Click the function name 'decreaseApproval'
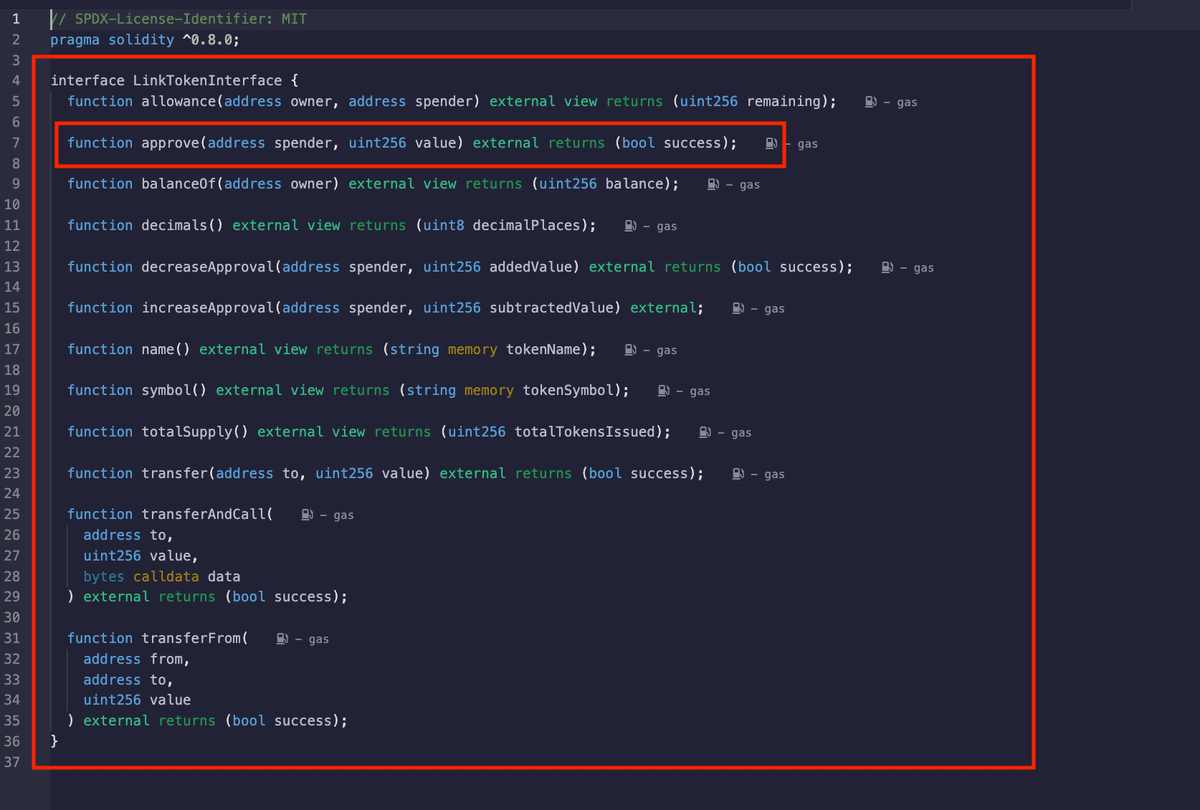The width and height of the screenshot is (1200, 810). coord(208,267)
